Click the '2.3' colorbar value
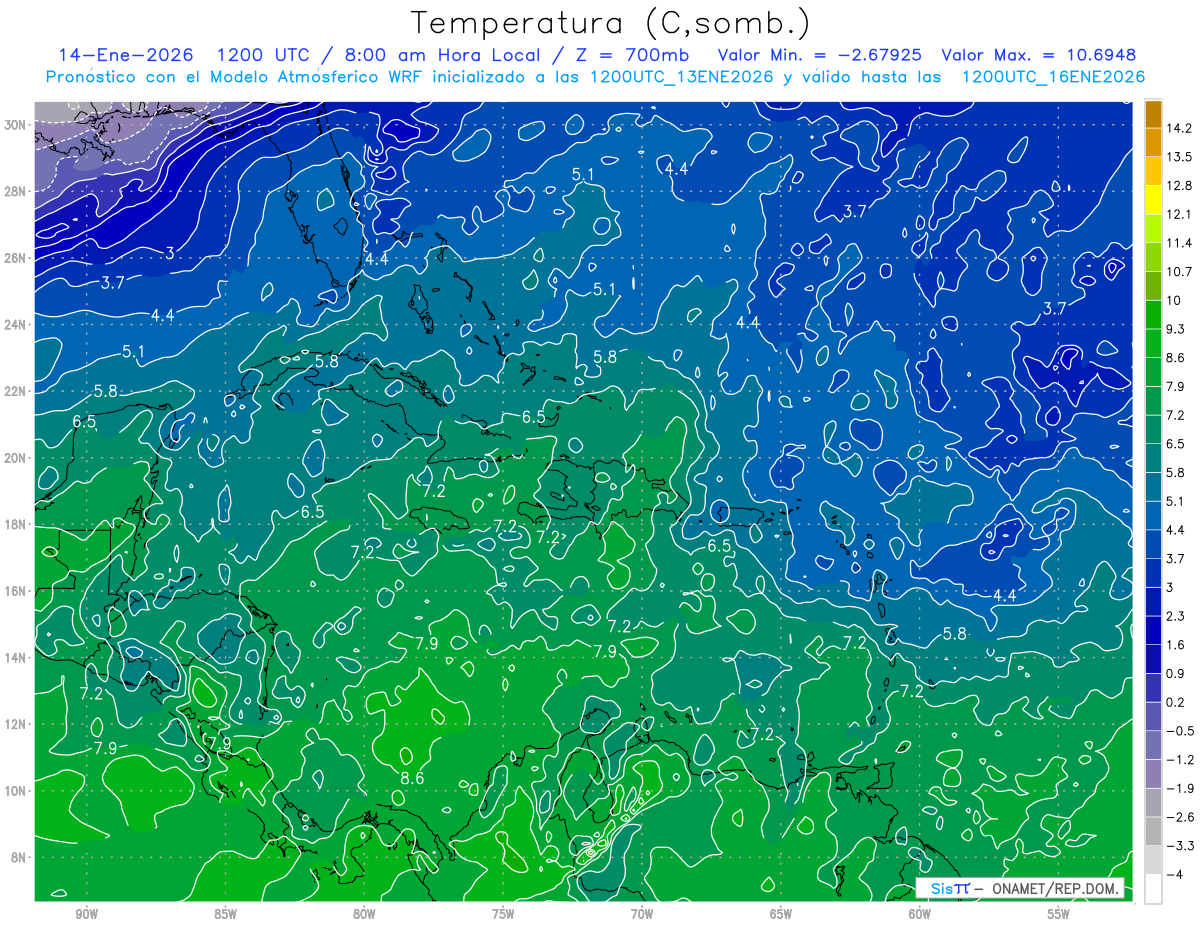Image resolution: width=1200 pixels, height=927 pixels. (1176, 616)
